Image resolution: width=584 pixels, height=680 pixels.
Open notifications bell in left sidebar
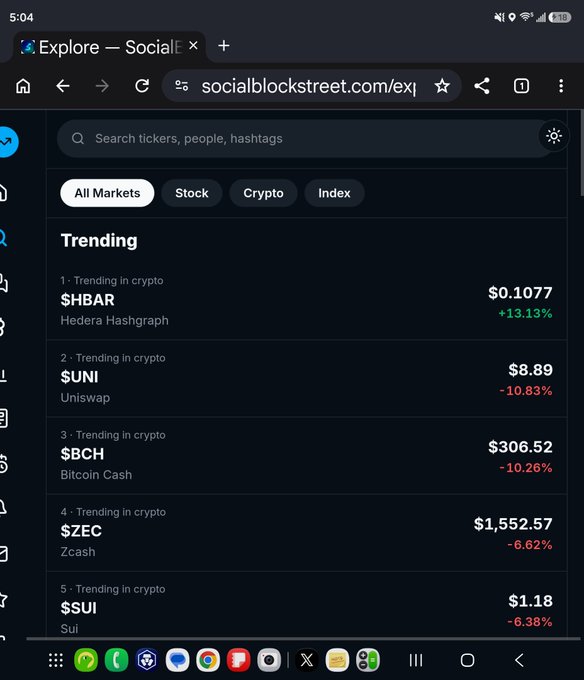[x=3, y=507]
